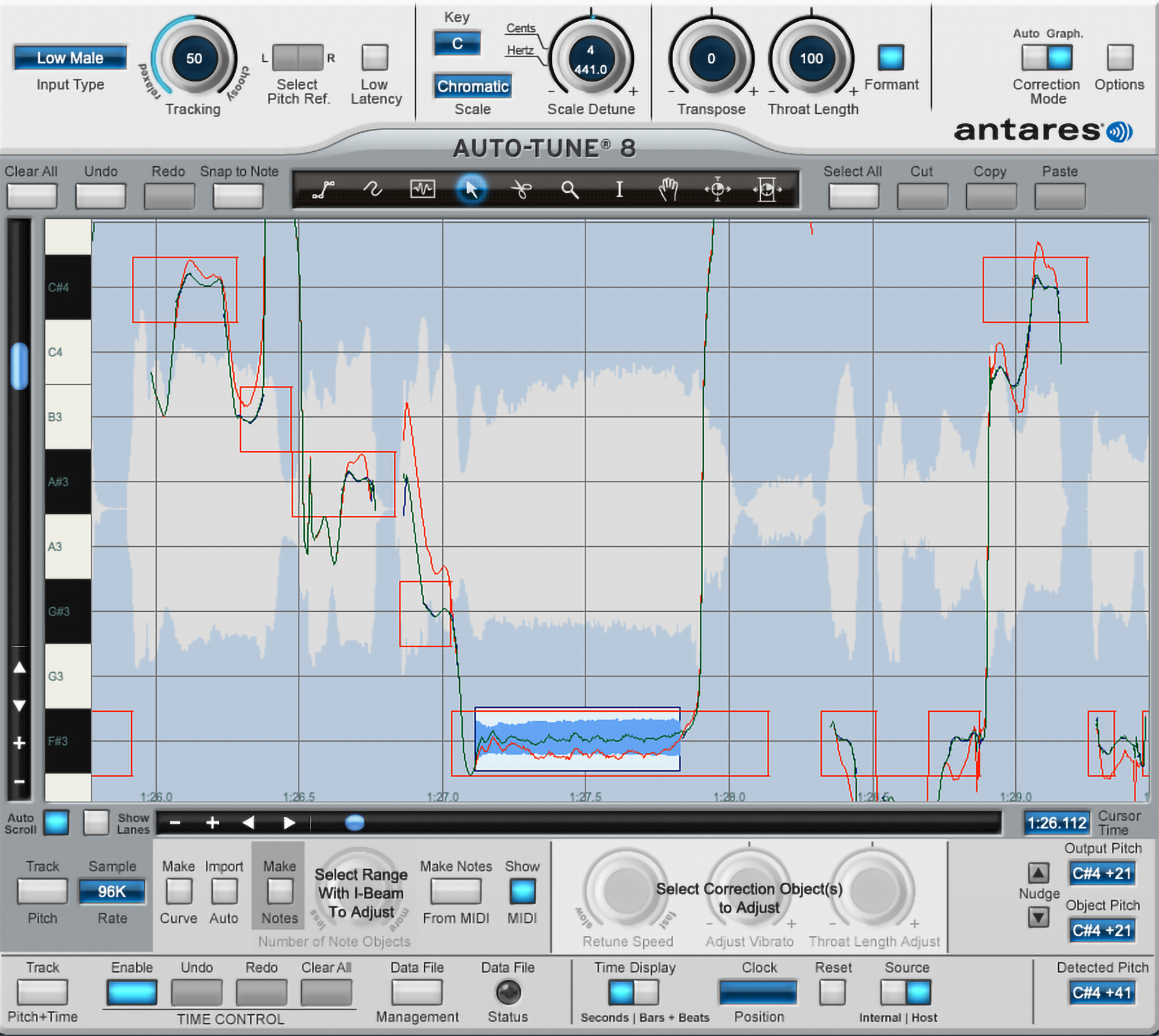The width and height of the screenshot is (1159, 1036).
Task: Open the Sample Rate 96K selector
Action: point(112,892)
